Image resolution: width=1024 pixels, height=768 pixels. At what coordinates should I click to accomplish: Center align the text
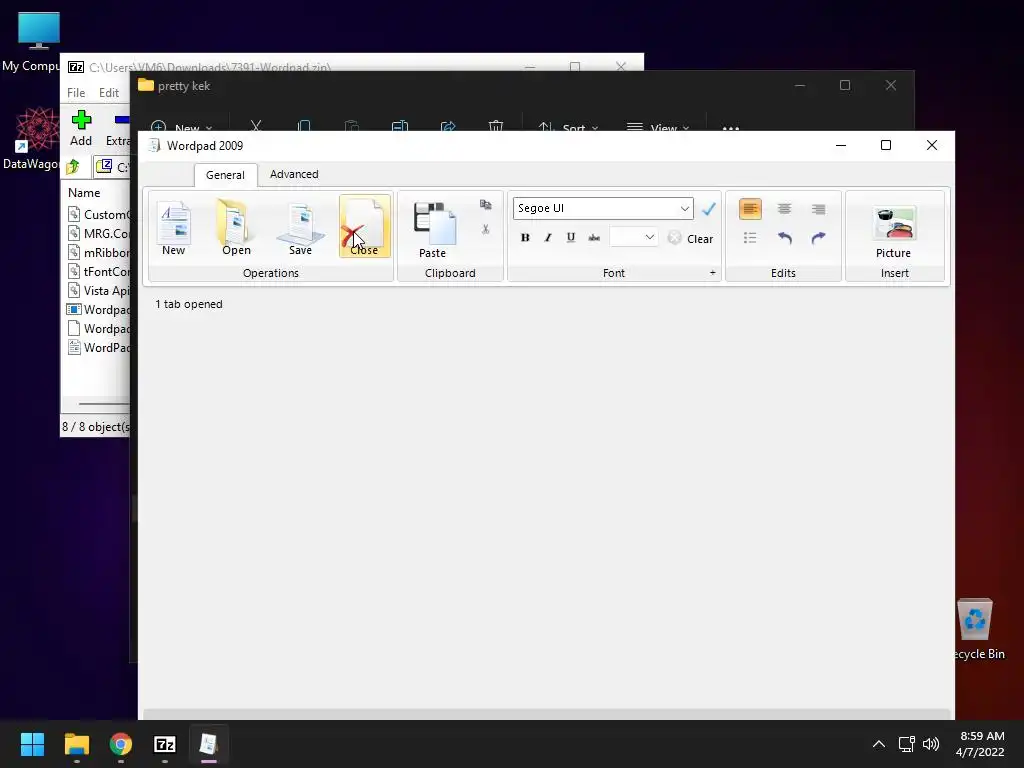(784, 209)
